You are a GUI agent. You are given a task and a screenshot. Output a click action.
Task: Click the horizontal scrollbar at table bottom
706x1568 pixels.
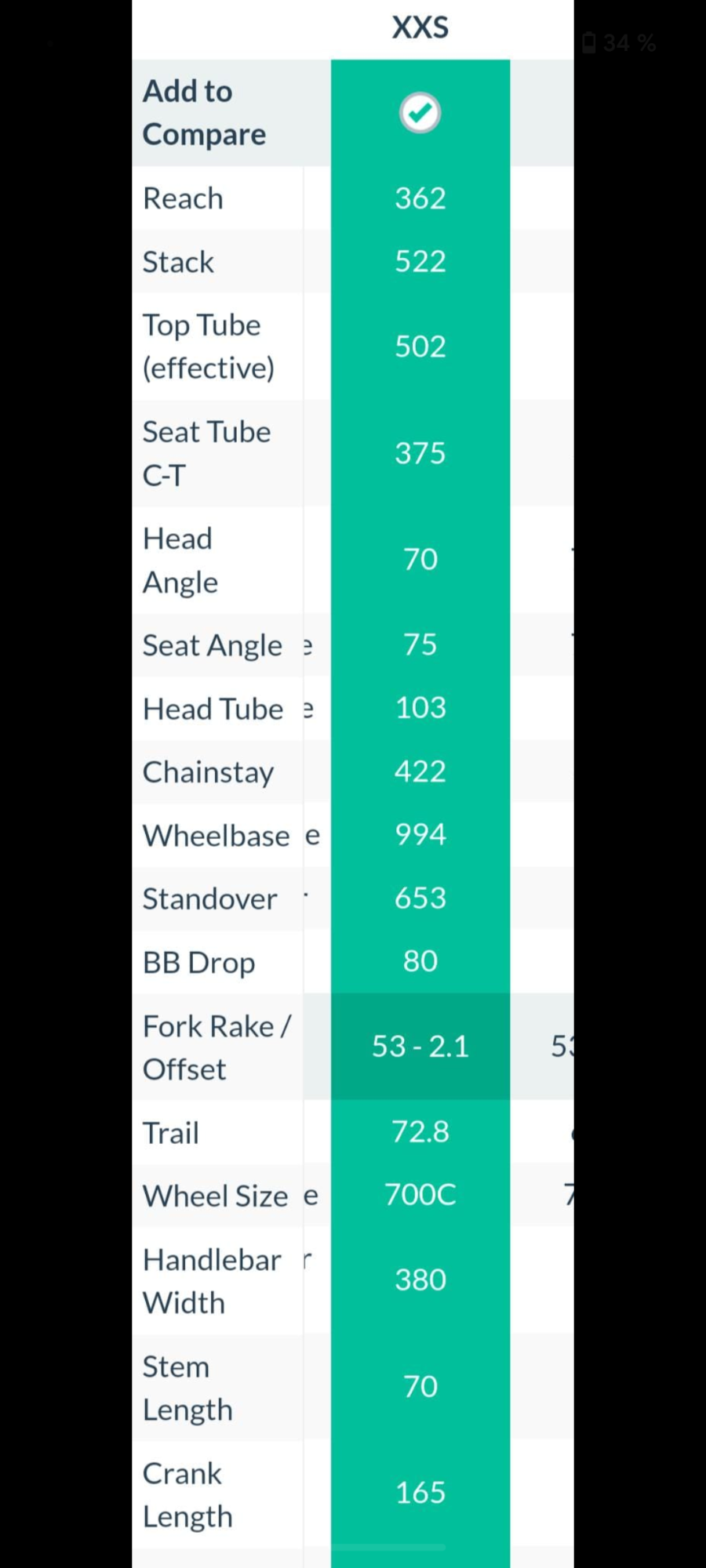coord(390,1547)
